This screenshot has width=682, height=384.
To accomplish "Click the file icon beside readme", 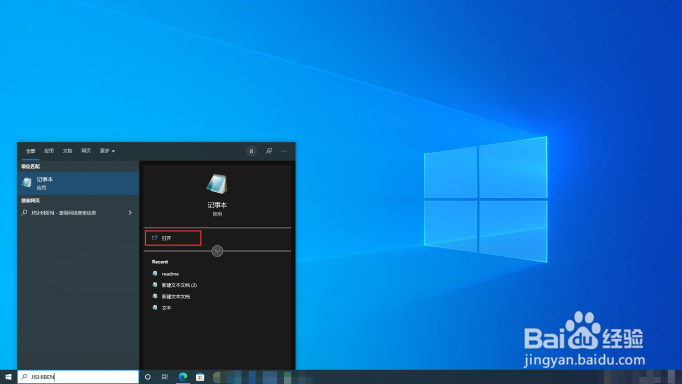I will (155, 274).
